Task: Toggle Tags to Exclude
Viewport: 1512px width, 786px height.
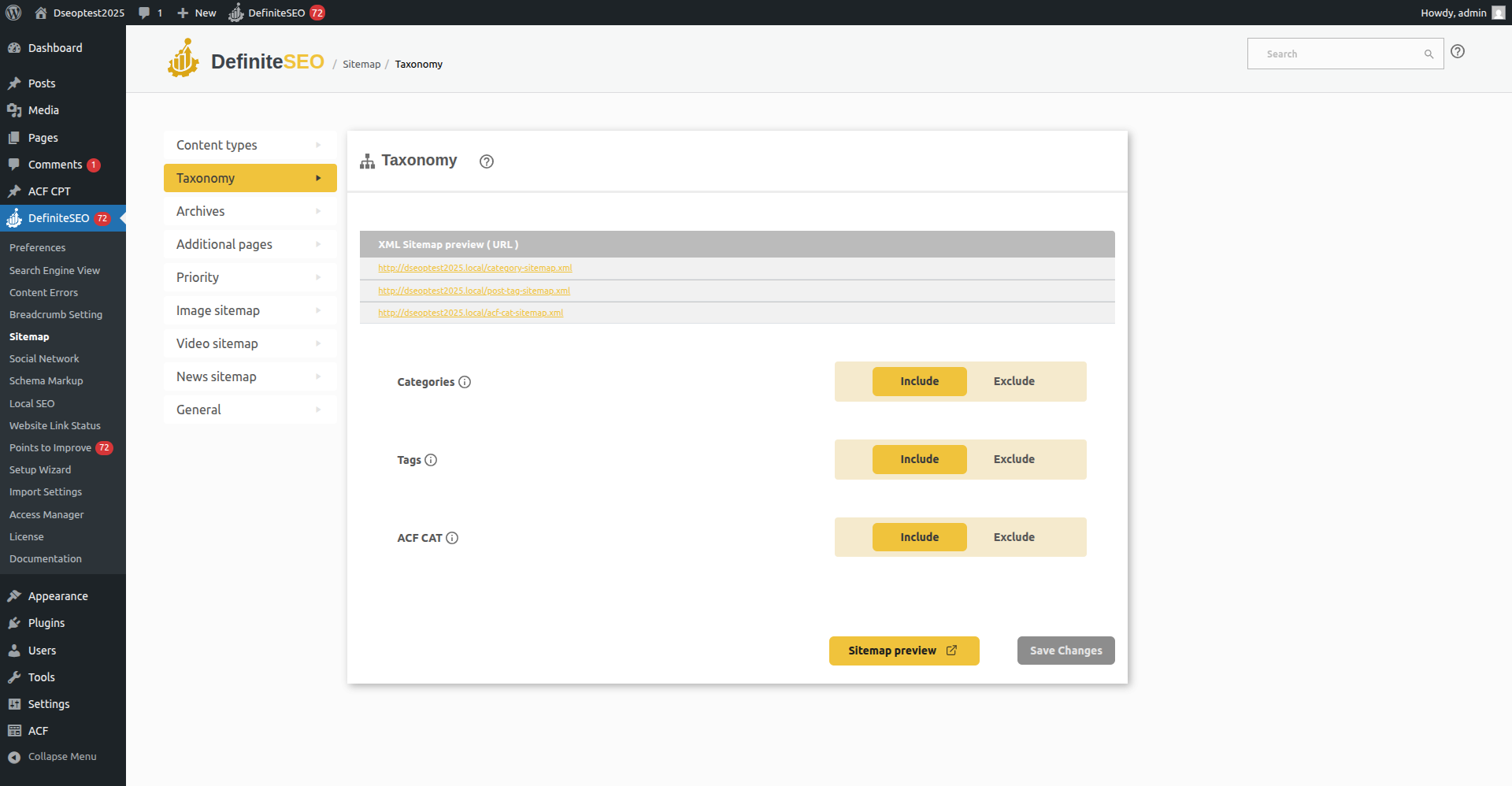Action: pos(1014,459)
